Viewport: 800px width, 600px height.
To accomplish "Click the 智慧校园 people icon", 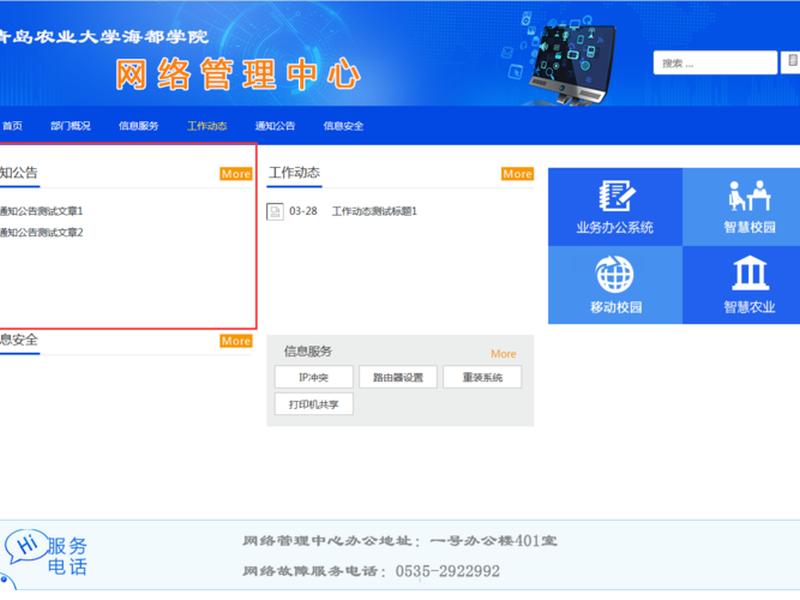I will pyautogui.click(x=749, y=195).
